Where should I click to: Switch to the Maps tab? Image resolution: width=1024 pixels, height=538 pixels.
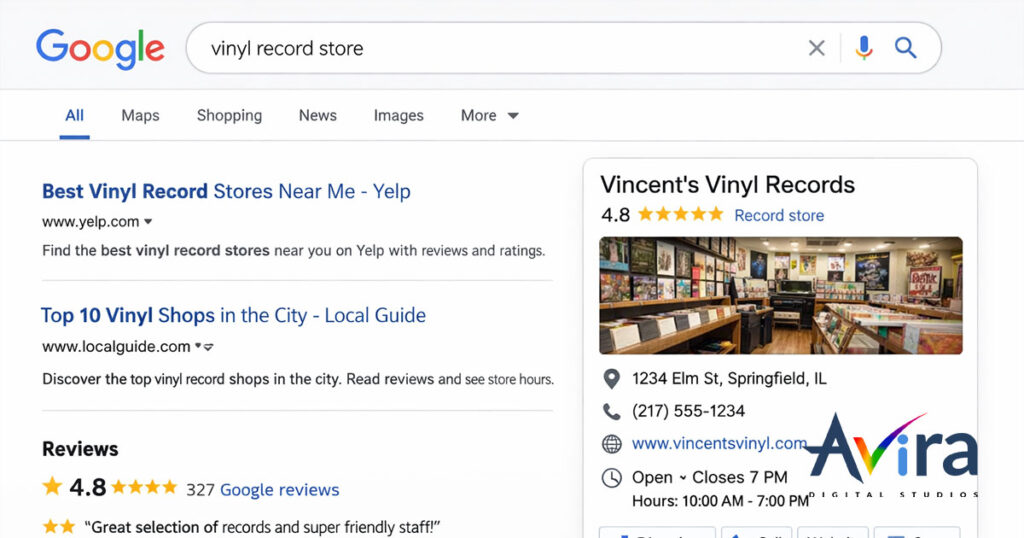140,116
